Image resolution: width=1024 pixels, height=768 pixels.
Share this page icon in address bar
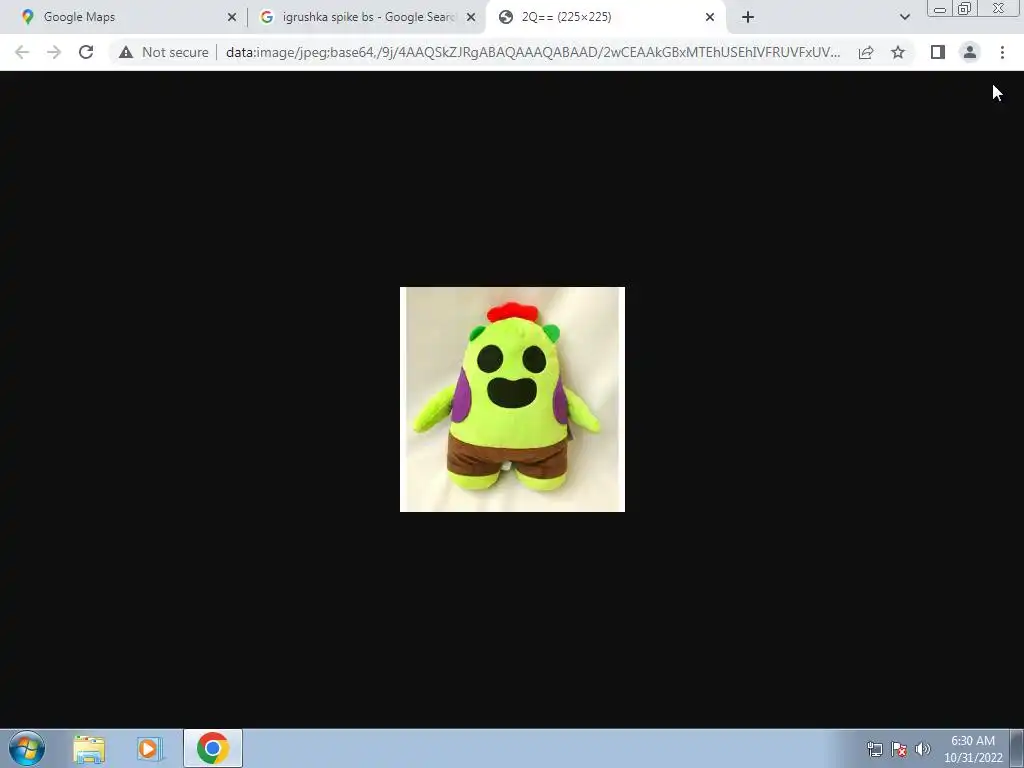tap(866, 52)
